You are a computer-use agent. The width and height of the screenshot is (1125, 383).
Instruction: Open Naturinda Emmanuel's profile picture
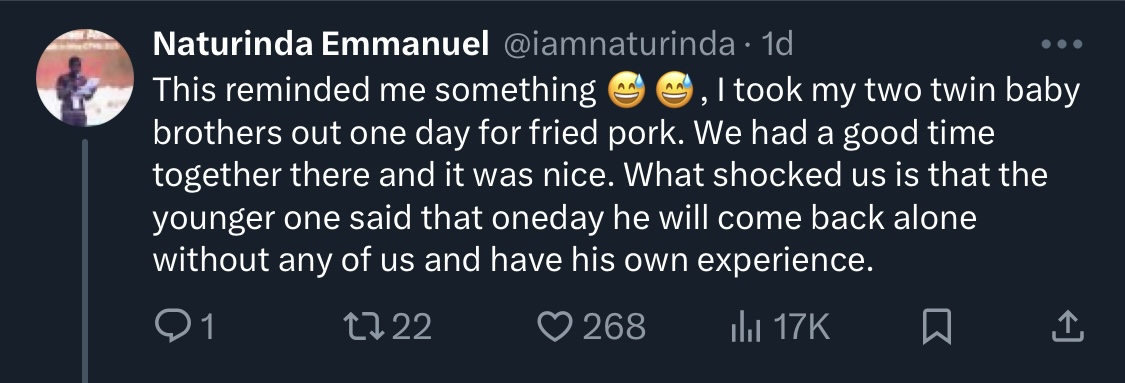[x=85, y=77]
